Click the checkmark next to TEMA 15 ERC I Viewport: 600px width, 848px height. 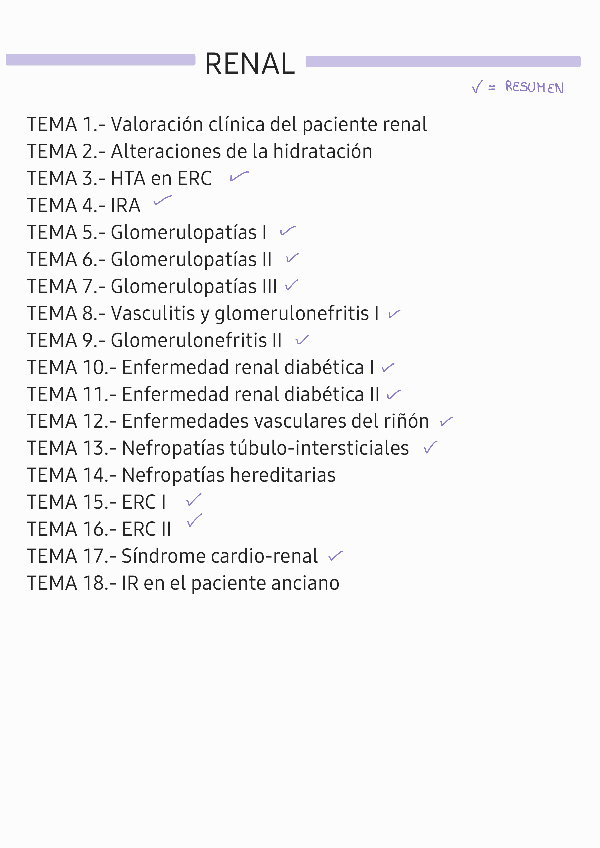pyautogui.click(x=193, y=498)
